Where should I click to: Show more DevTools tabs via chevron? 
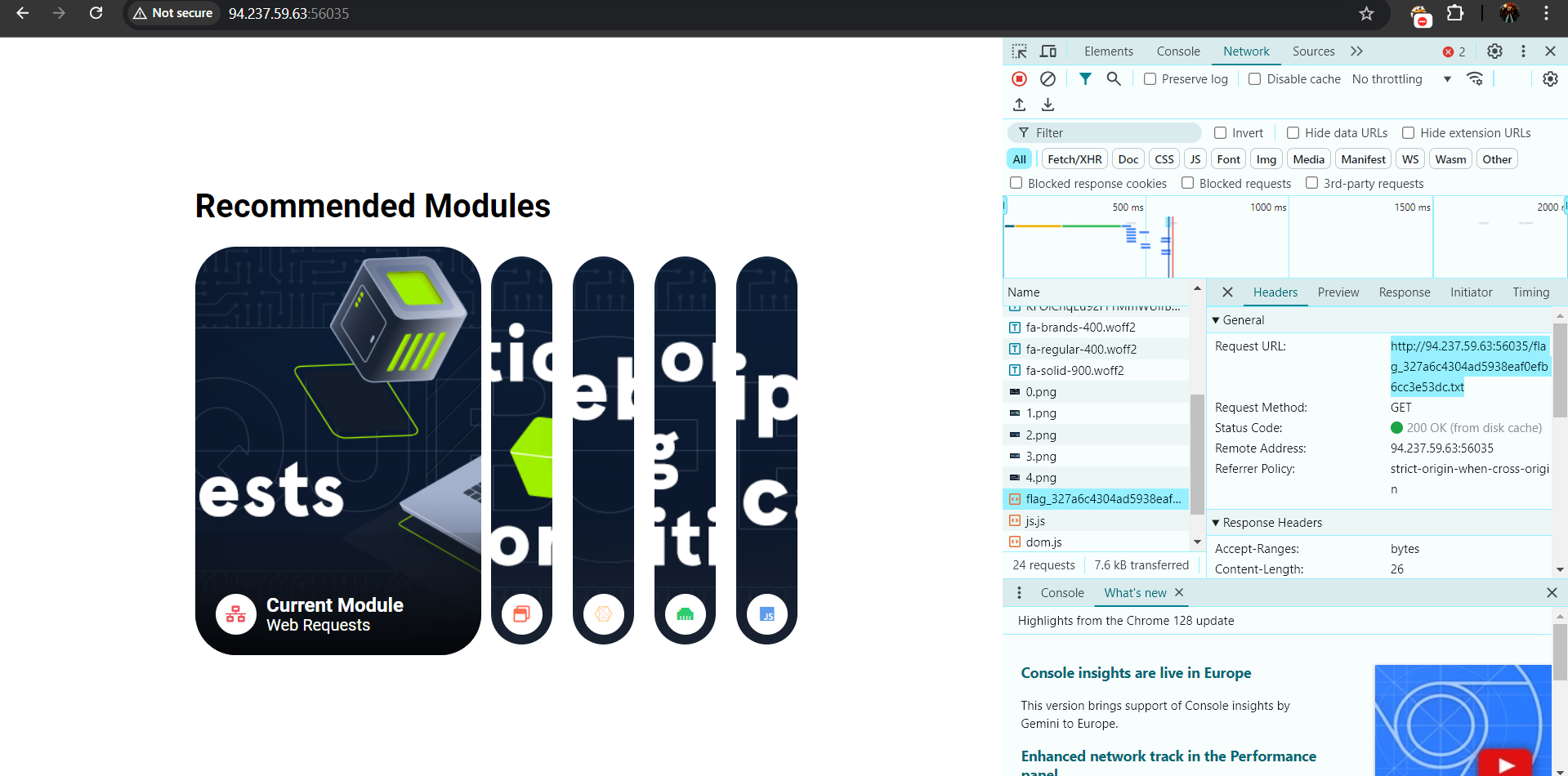pos(1356,51)
